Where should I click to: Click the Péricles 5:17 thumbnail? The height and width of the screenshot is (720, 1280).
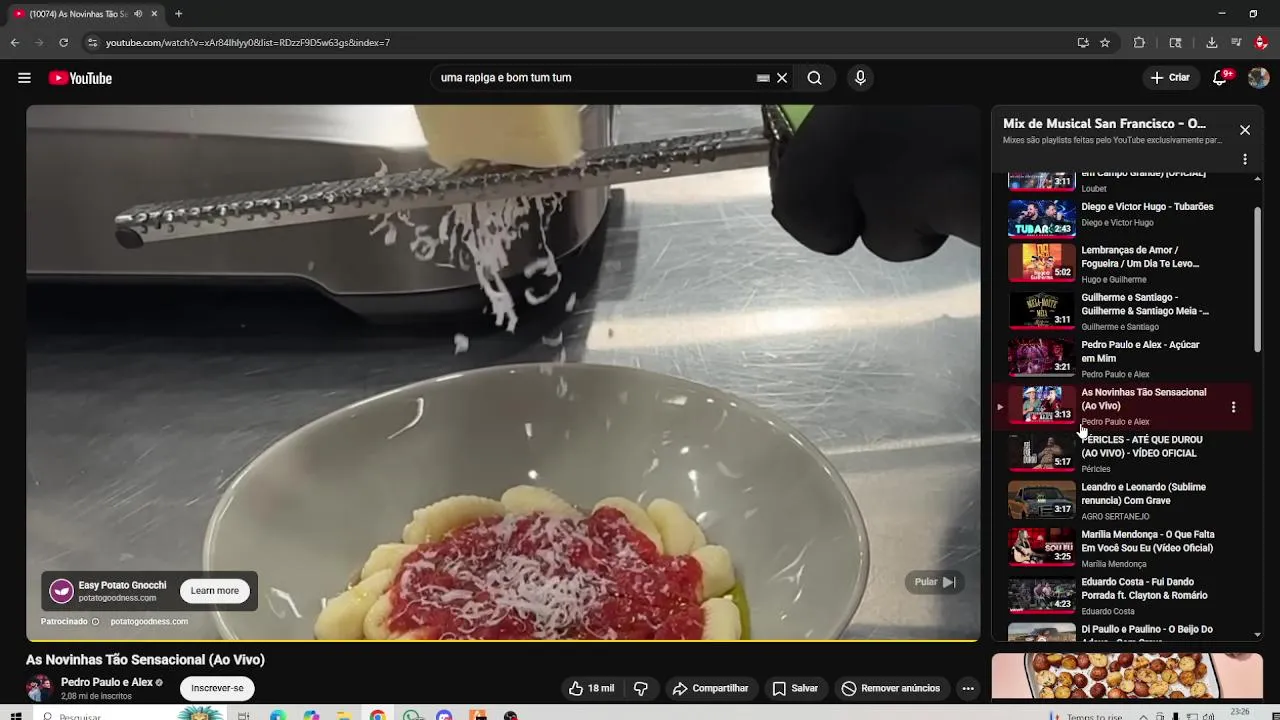(x=1041, y=454)
